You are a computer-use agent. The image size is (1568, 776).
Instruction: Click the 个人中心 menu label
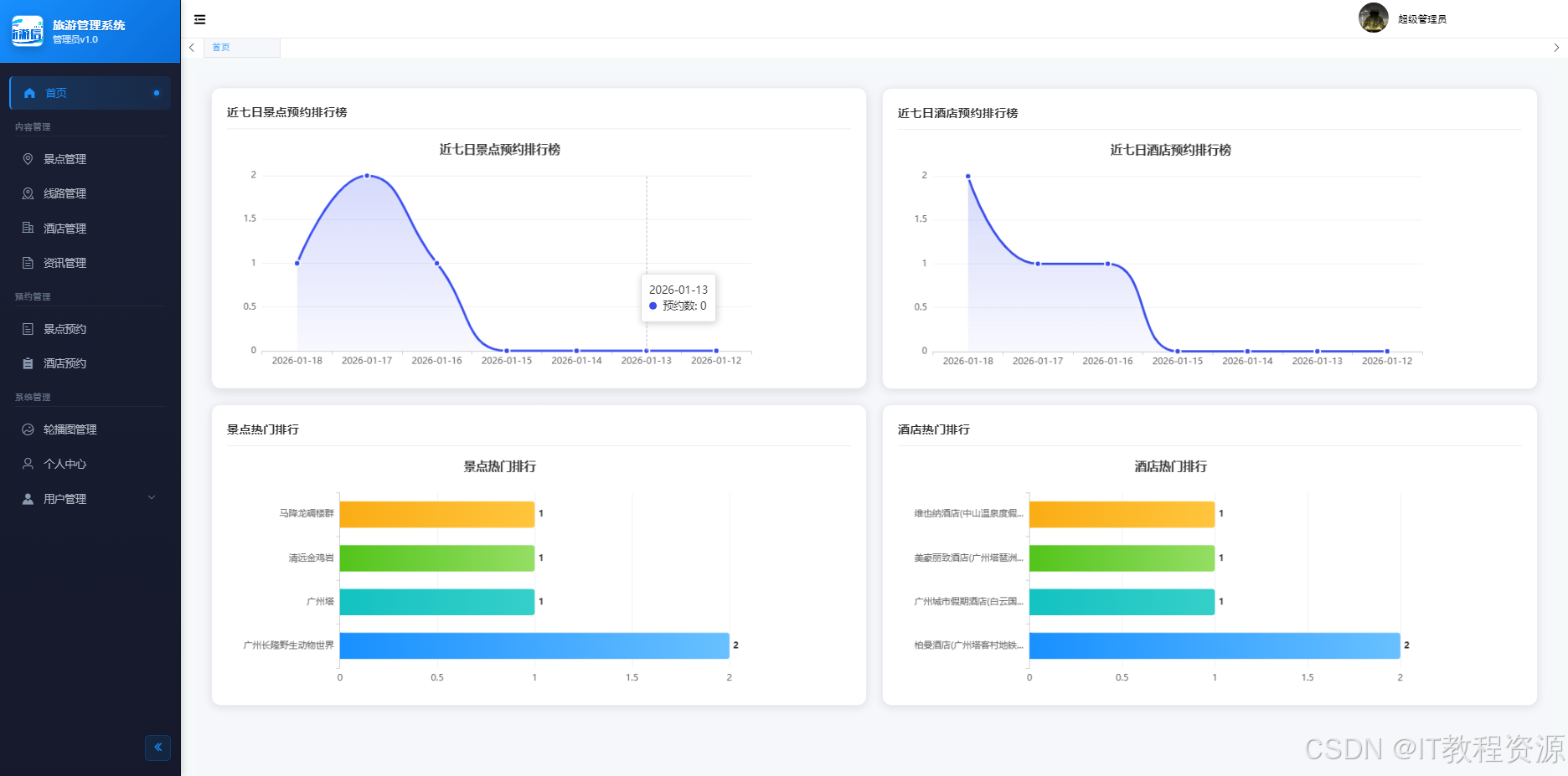65,464
